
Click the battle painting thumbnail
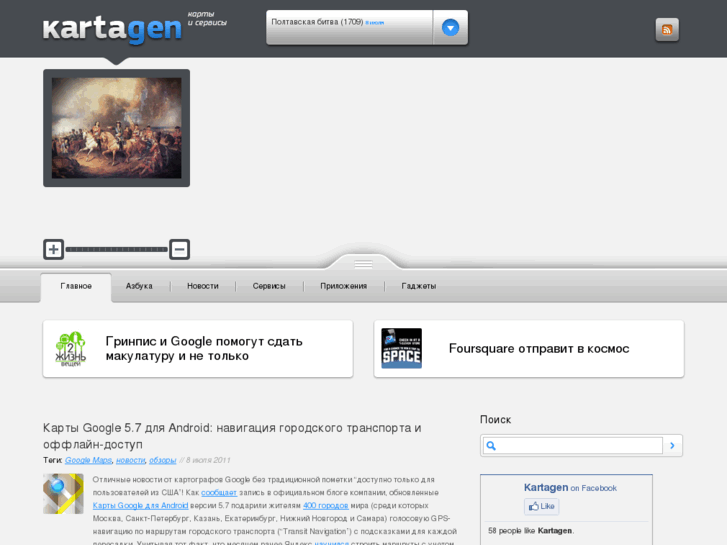(x=116, y=128)
